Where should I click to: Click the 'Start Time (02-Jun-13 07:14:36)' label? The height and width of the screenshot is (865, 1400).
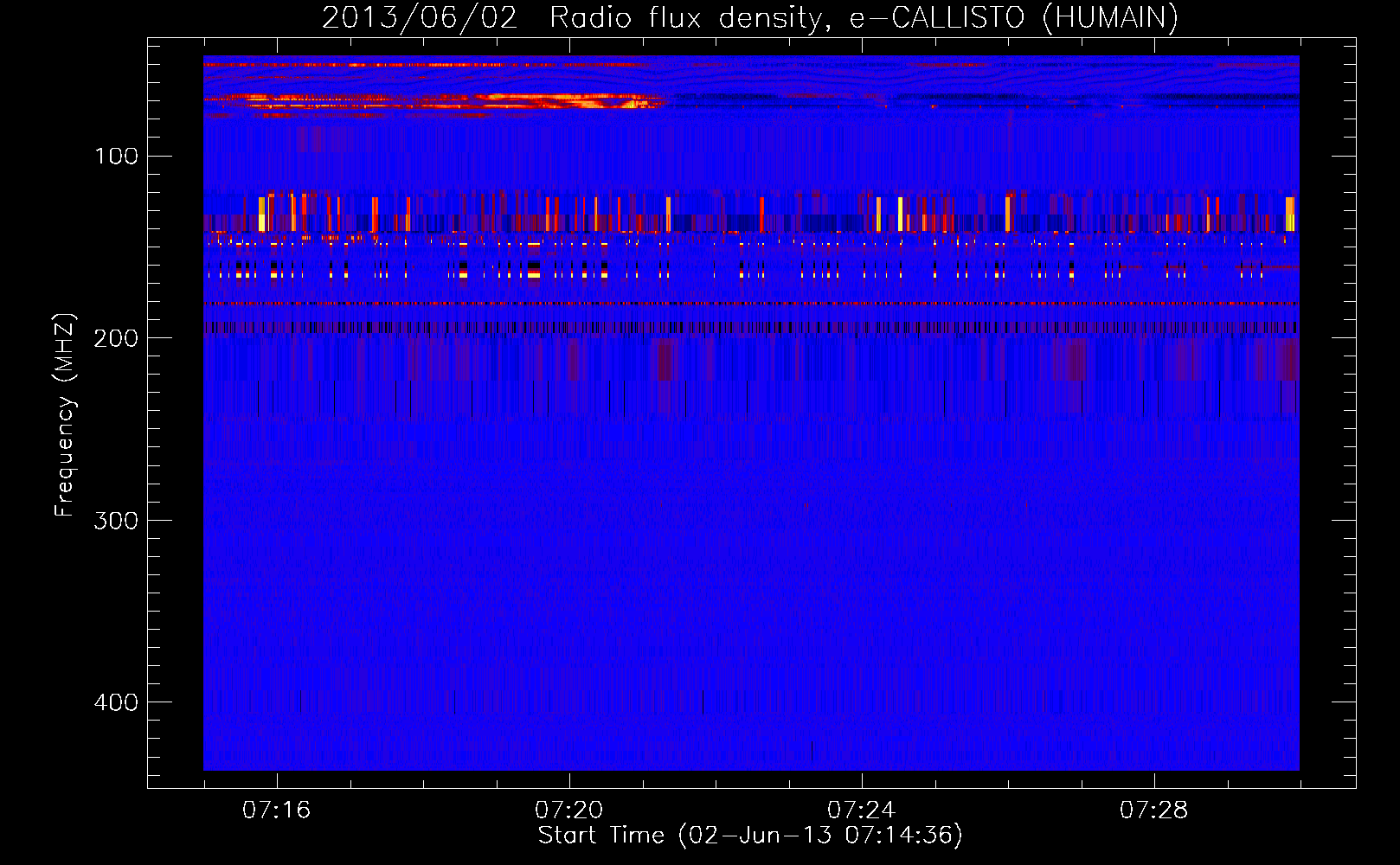(x=749, y=836)
